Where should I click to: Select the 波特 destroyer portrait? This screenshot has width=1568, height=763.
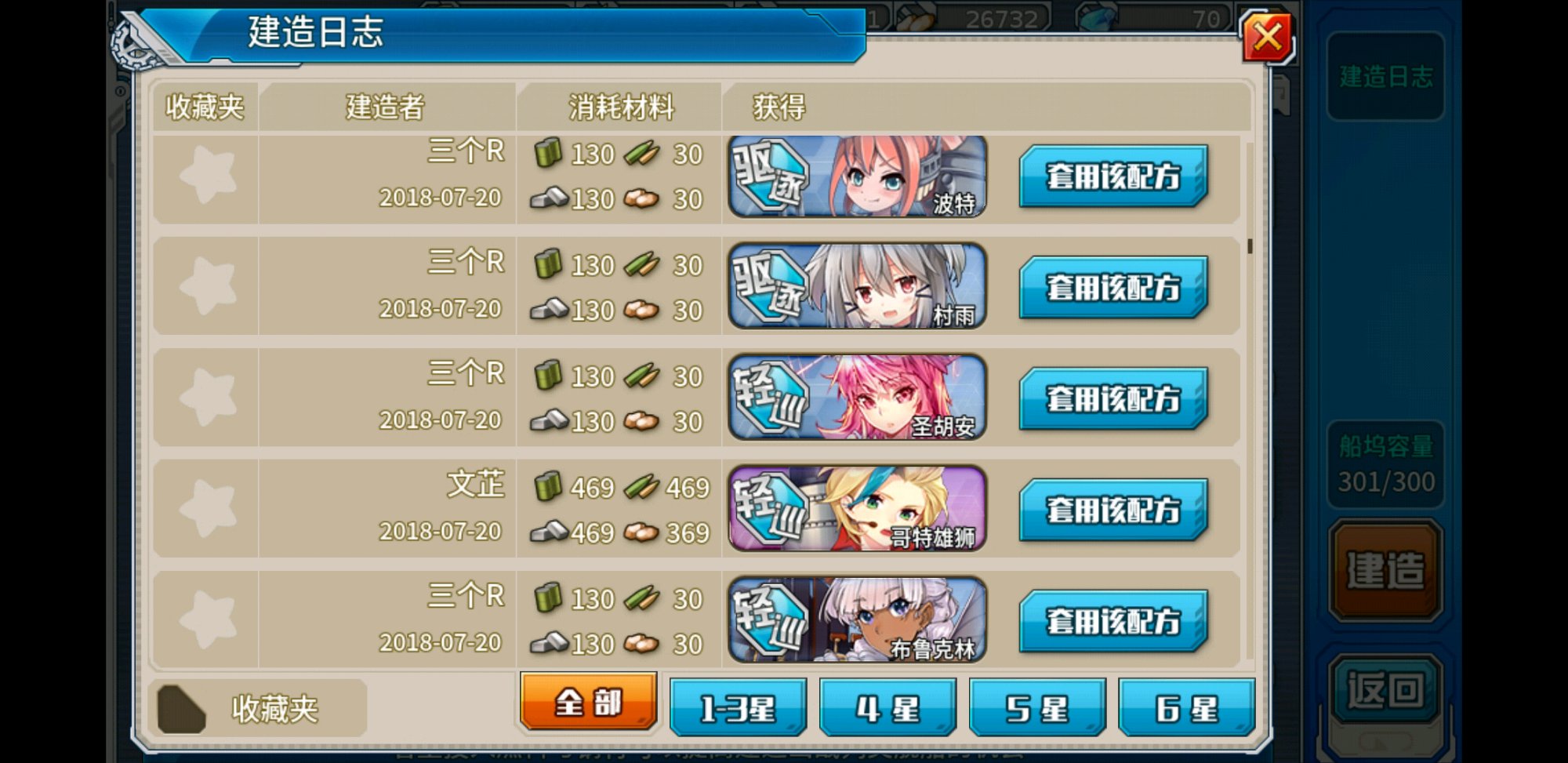[857, 176]
